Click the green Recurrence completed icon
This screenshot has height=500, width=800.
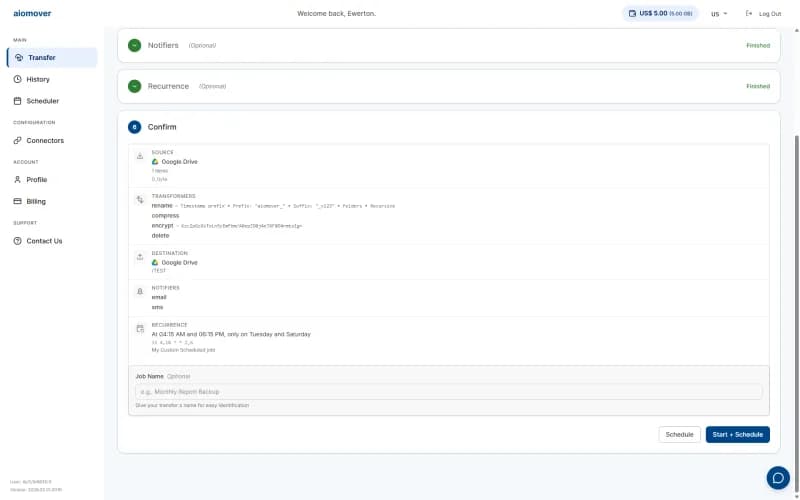(134, 86)
